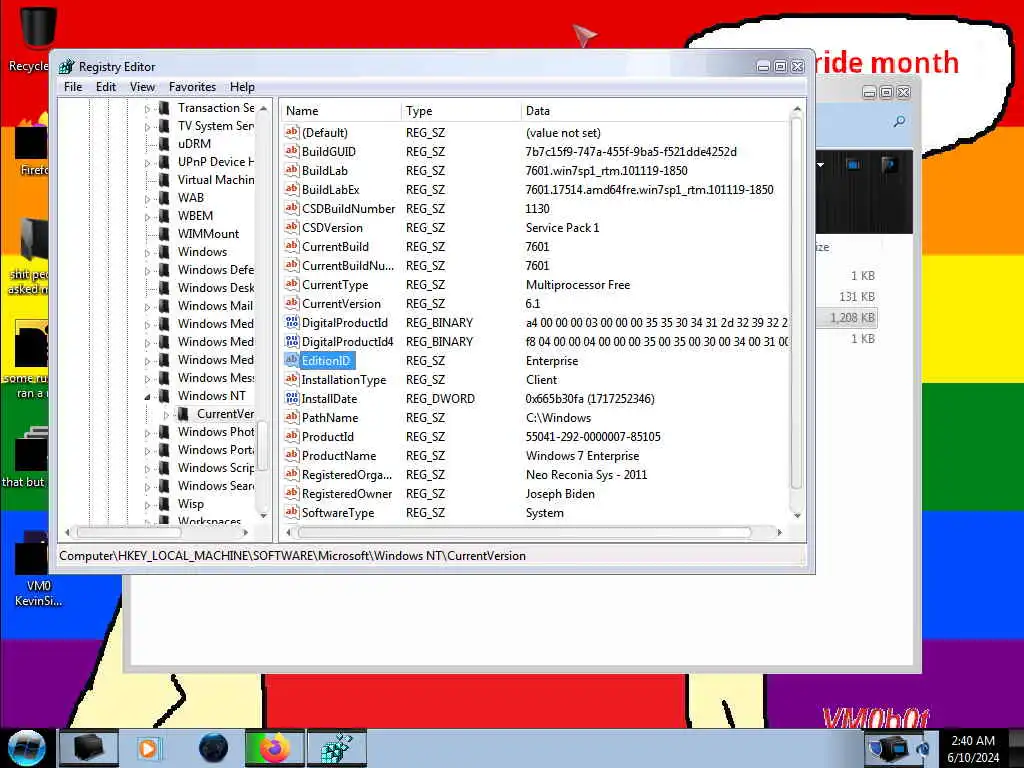Click the CSDVersion string icon
The height and width of the screenshot is (768, 1024).
(x=292, y=227)
